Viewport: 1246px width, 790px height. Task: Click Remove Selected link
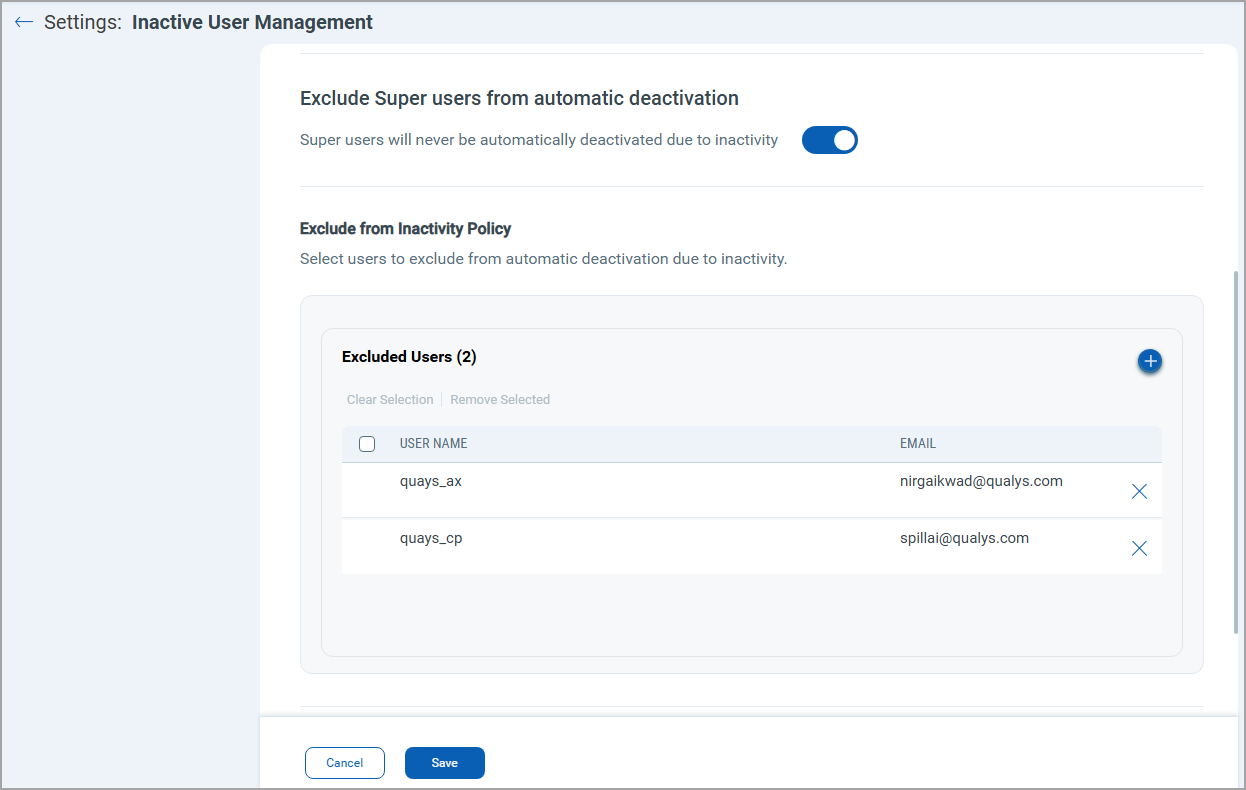500,400
